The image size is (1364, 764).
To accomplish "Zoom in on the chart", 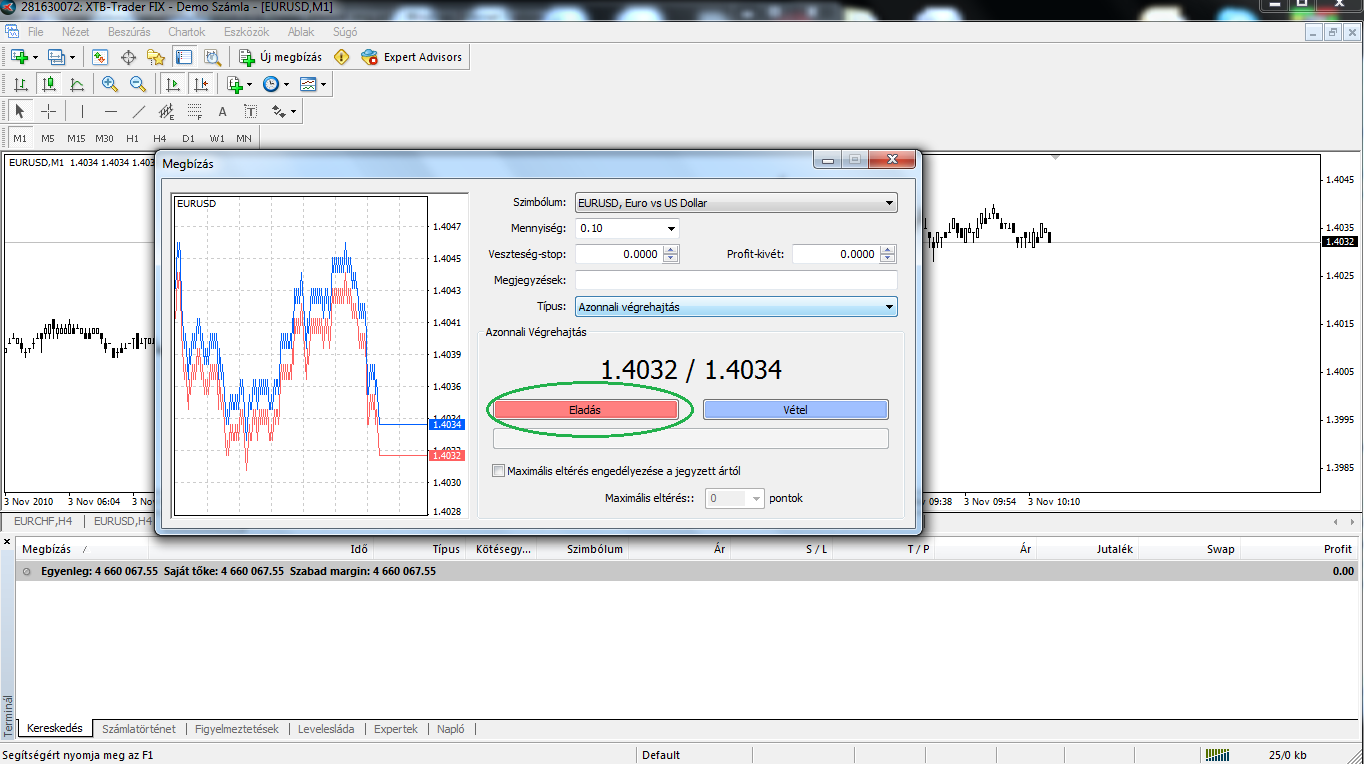I will (110, 85).
